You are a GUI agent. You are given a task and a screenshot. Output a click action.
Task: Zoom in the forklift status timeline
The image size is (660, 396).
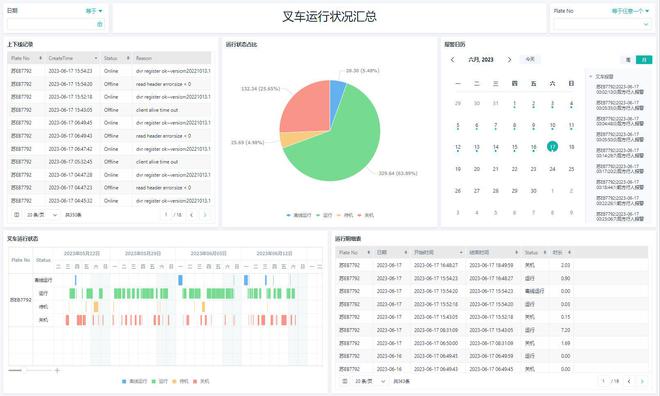57,370
